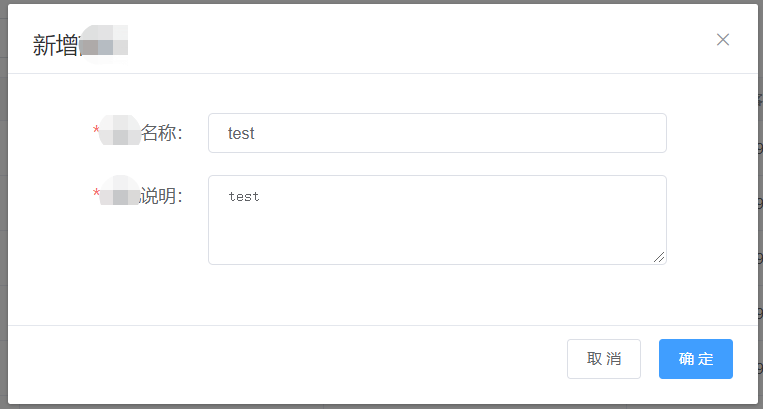The height and width of the screenshot is (409, 763).
Task: Focus the 说明 multiline textarea
Action: click(x=437, y=220)
